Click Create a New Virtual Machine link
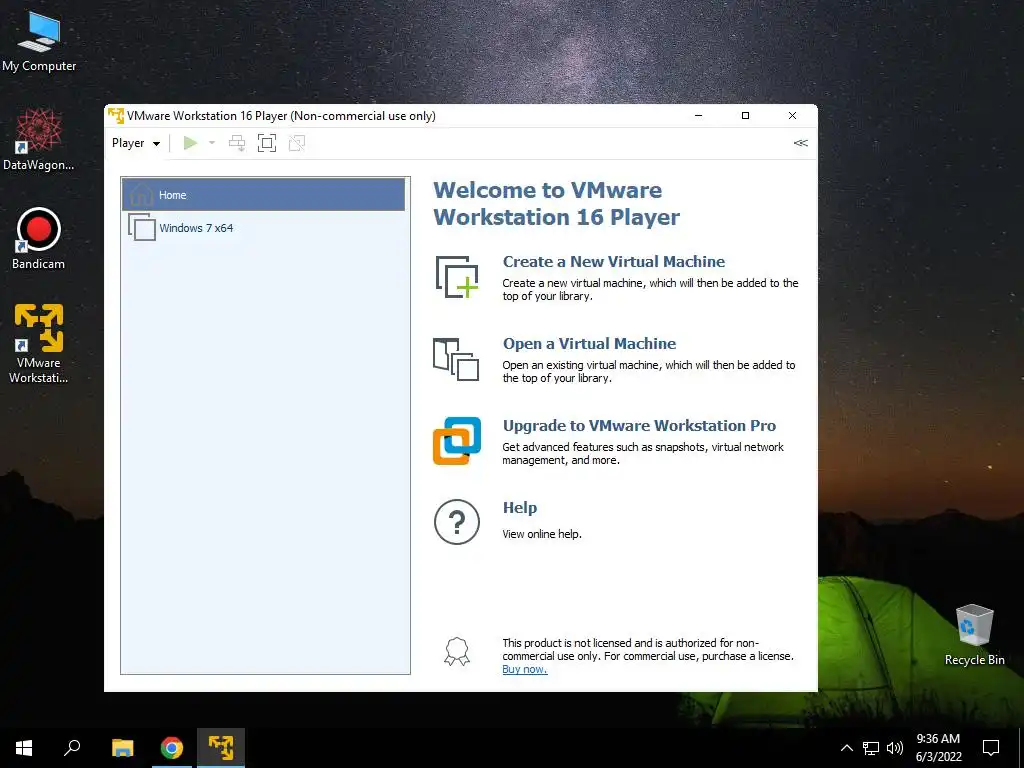Screen dimensions: 1024x768 (x=614, y=262)
